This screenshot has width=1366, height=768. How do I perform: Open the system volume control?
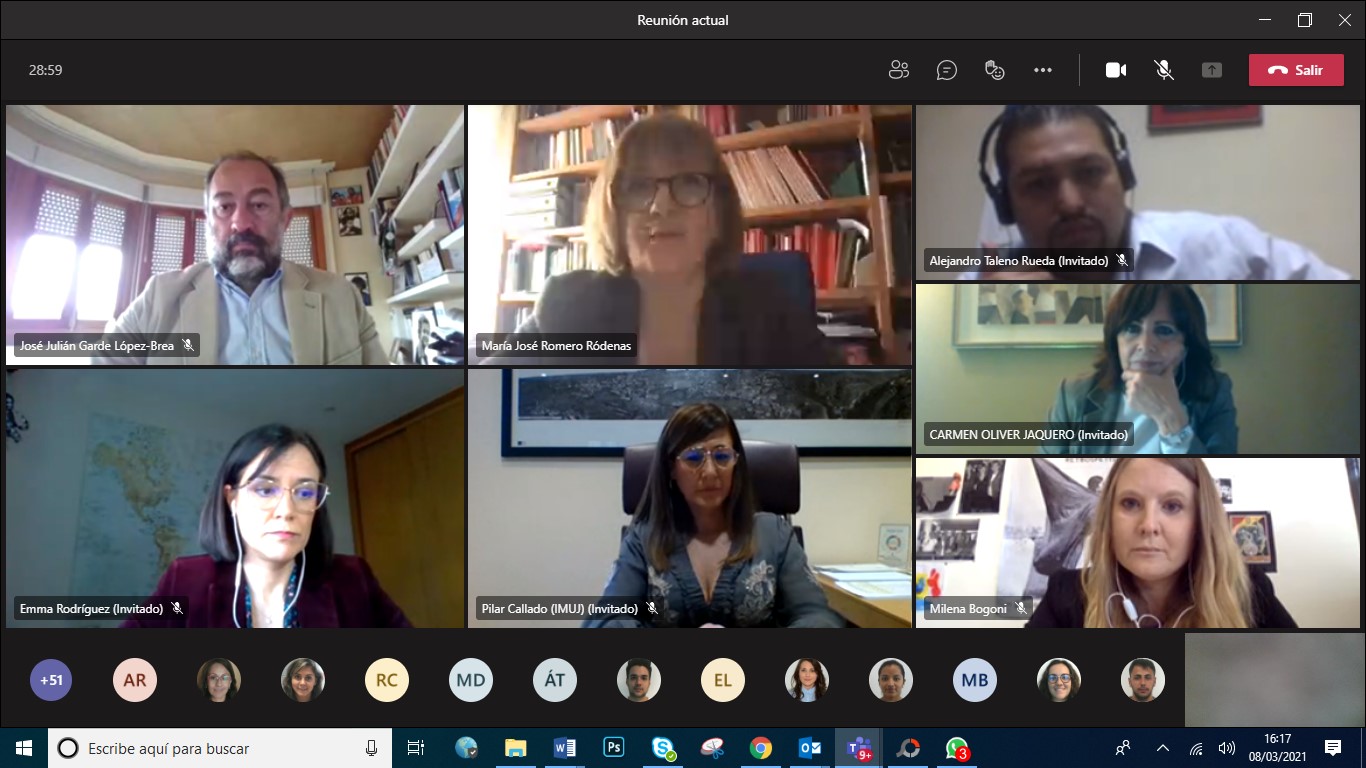click(1227, 748)
